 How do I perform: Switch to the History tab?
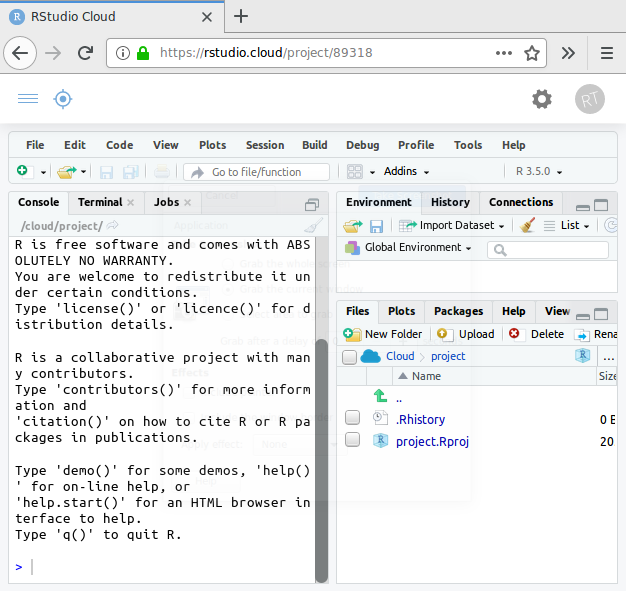click(450, 202)
